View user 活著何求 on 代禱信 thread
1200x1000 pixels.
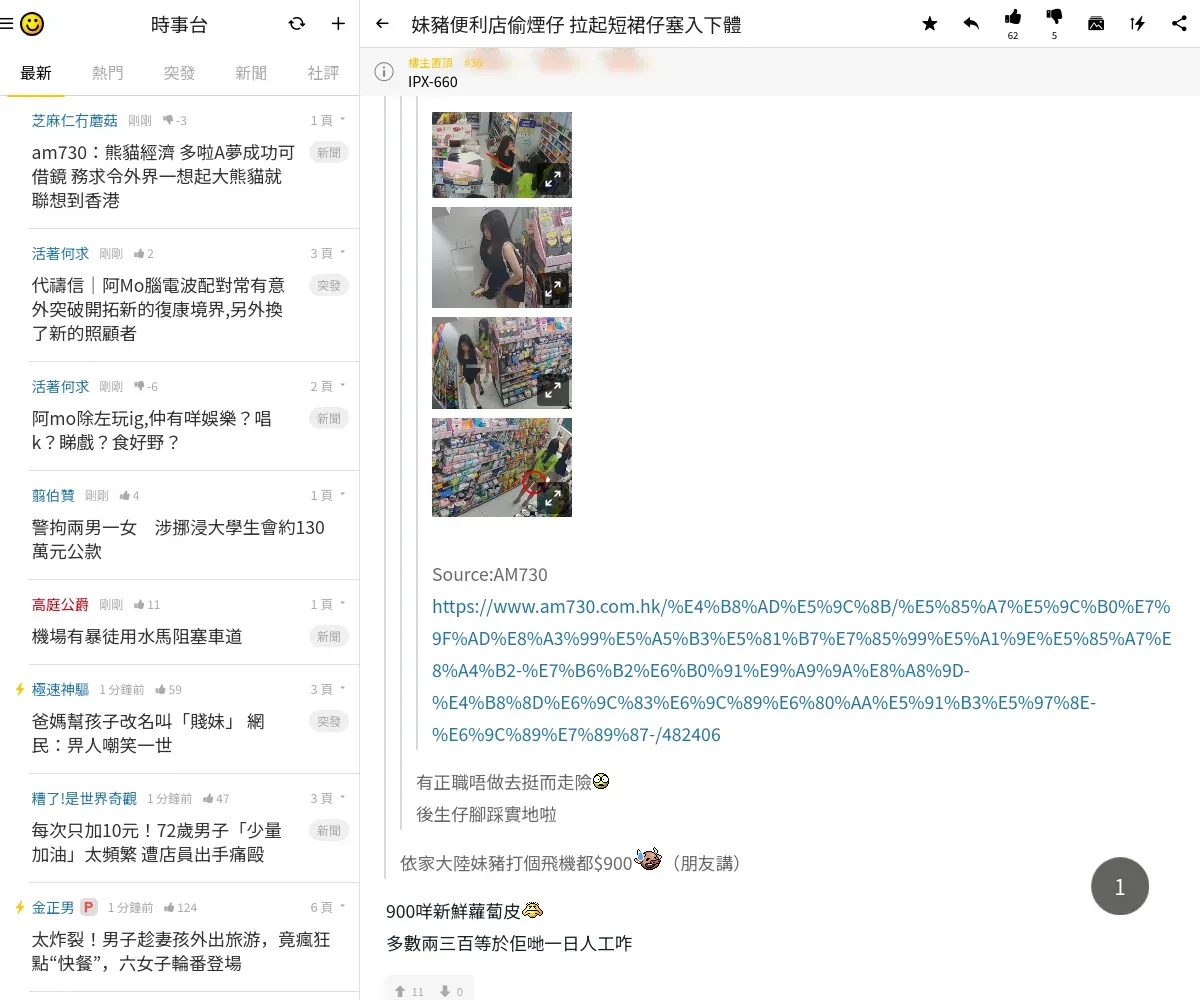tap(60, 253)
